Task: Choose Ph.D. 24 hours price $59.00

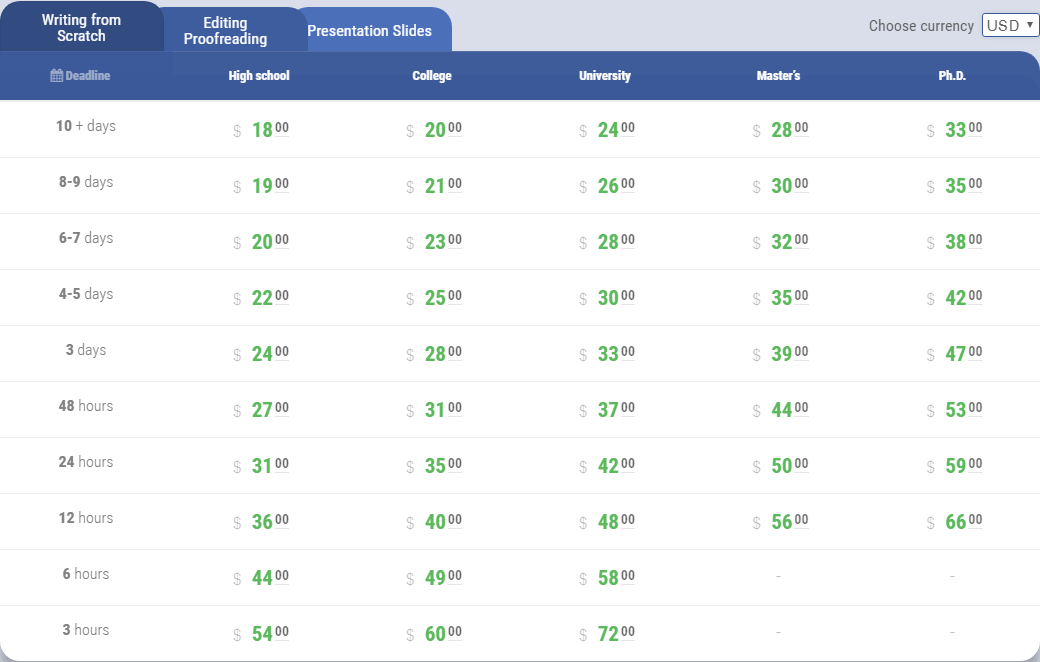Action: [x=954, y=465]
